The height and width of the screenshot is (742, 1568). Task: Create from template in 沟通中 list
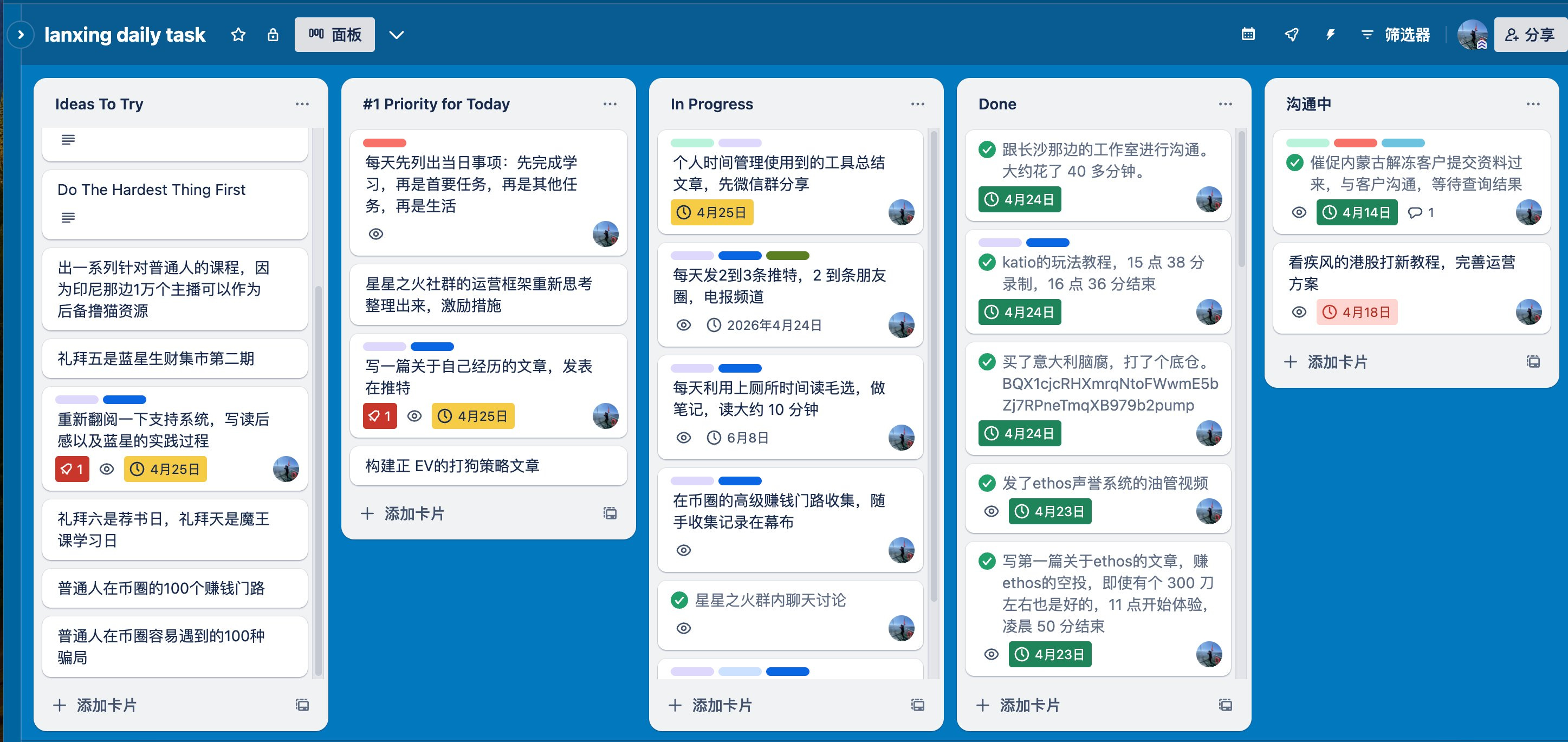point(1533,362)
